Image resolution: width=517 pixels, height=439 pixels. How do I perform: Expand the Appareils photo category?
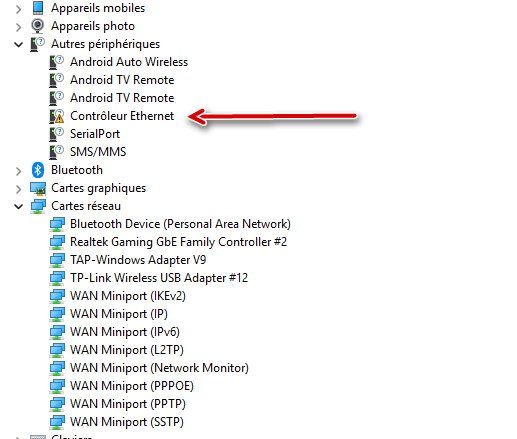[19, 27]
